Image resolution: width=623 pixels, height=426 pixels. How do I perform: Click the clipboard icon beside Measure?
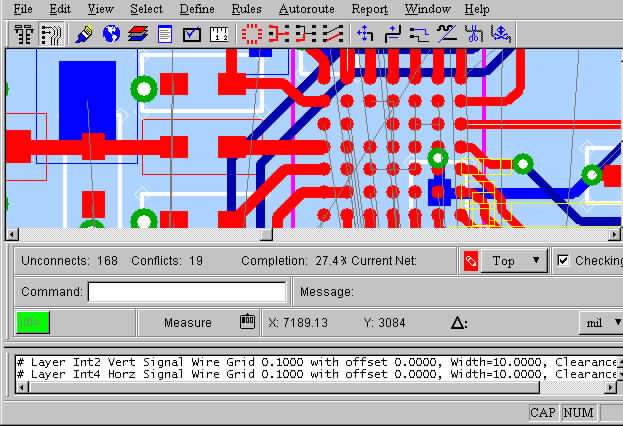pyautogui.click(x=247, y=322)
